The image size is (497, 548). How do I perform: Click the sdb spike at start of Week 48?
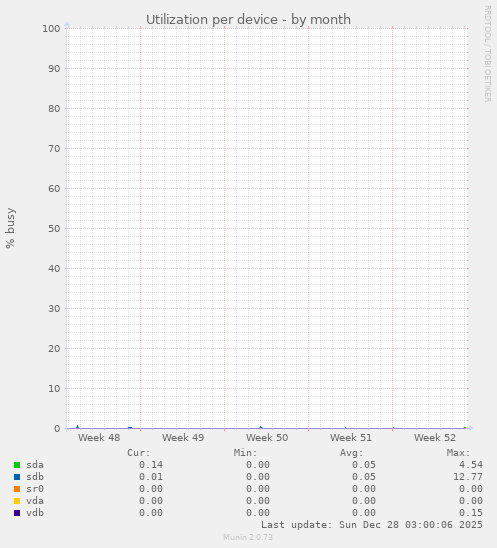tap(78, 426)
